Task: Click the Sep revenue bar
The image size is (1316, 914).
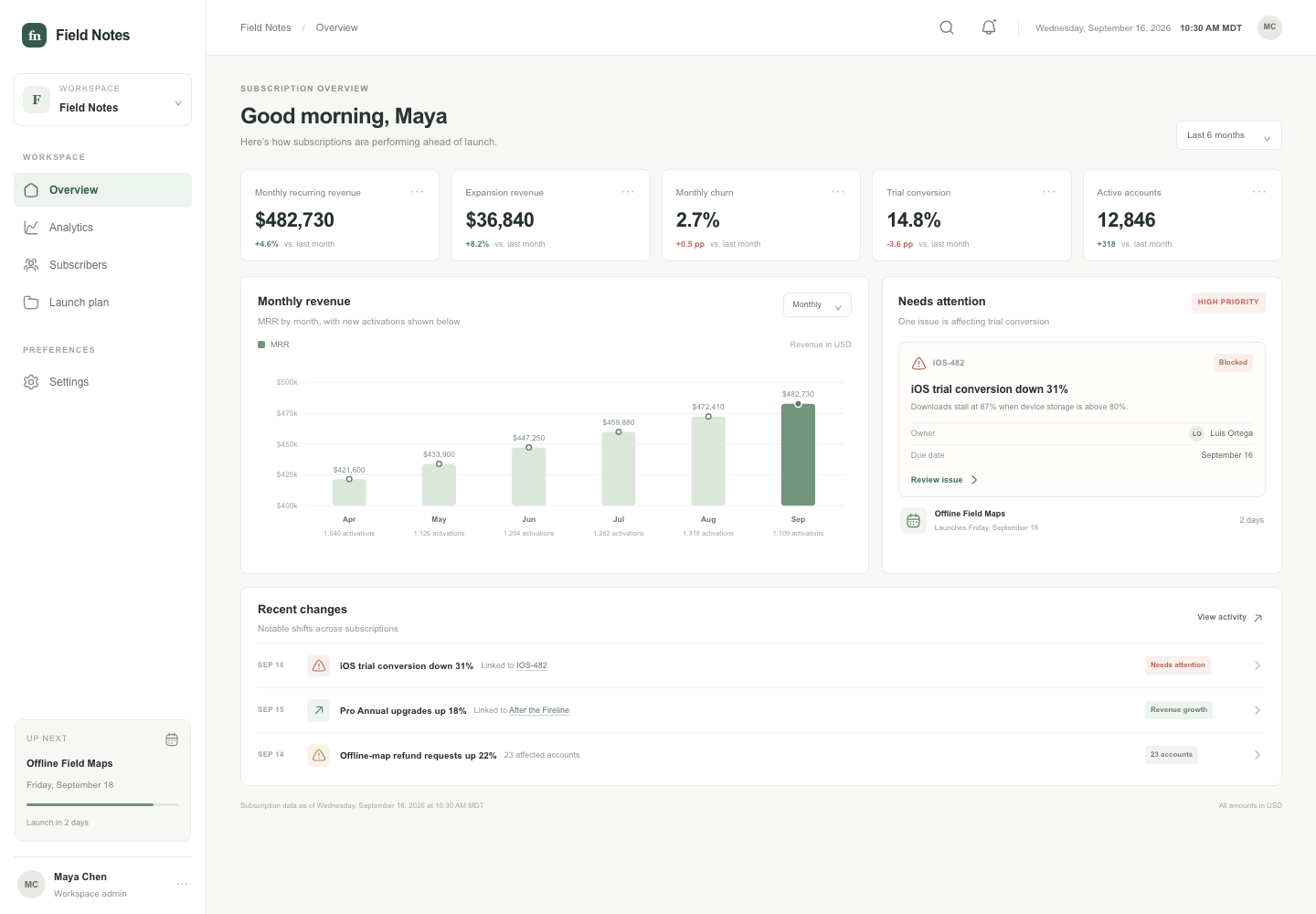Action: coord(798,454)
